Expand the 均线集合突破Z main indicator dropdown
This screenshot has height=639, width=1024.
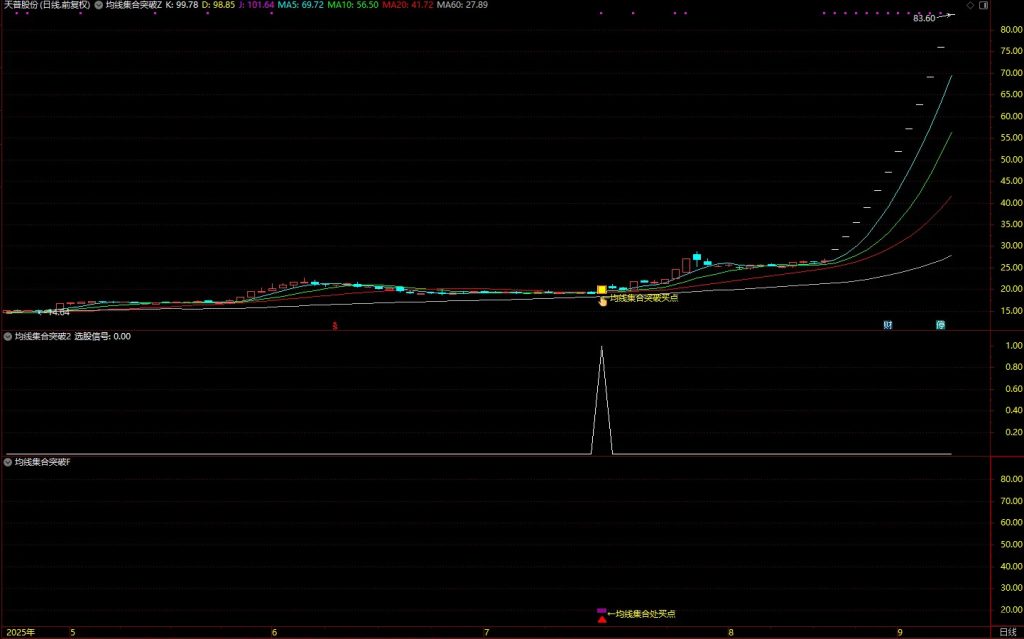(99, 5)
